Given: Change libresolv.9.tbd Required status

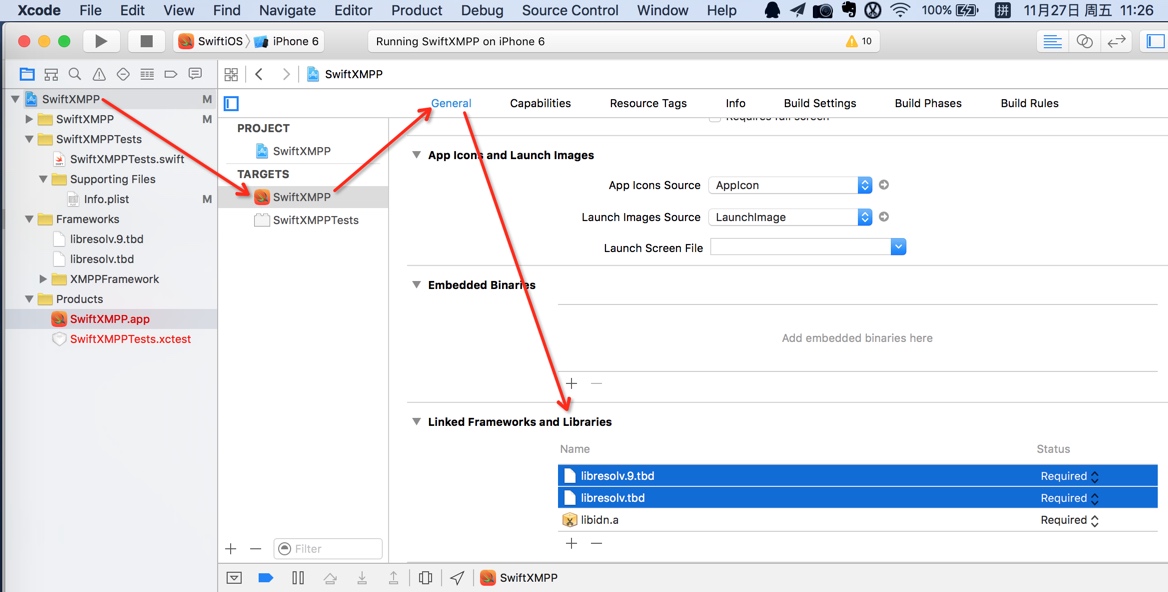Looking at the screenshot, I should (1070, 476).
